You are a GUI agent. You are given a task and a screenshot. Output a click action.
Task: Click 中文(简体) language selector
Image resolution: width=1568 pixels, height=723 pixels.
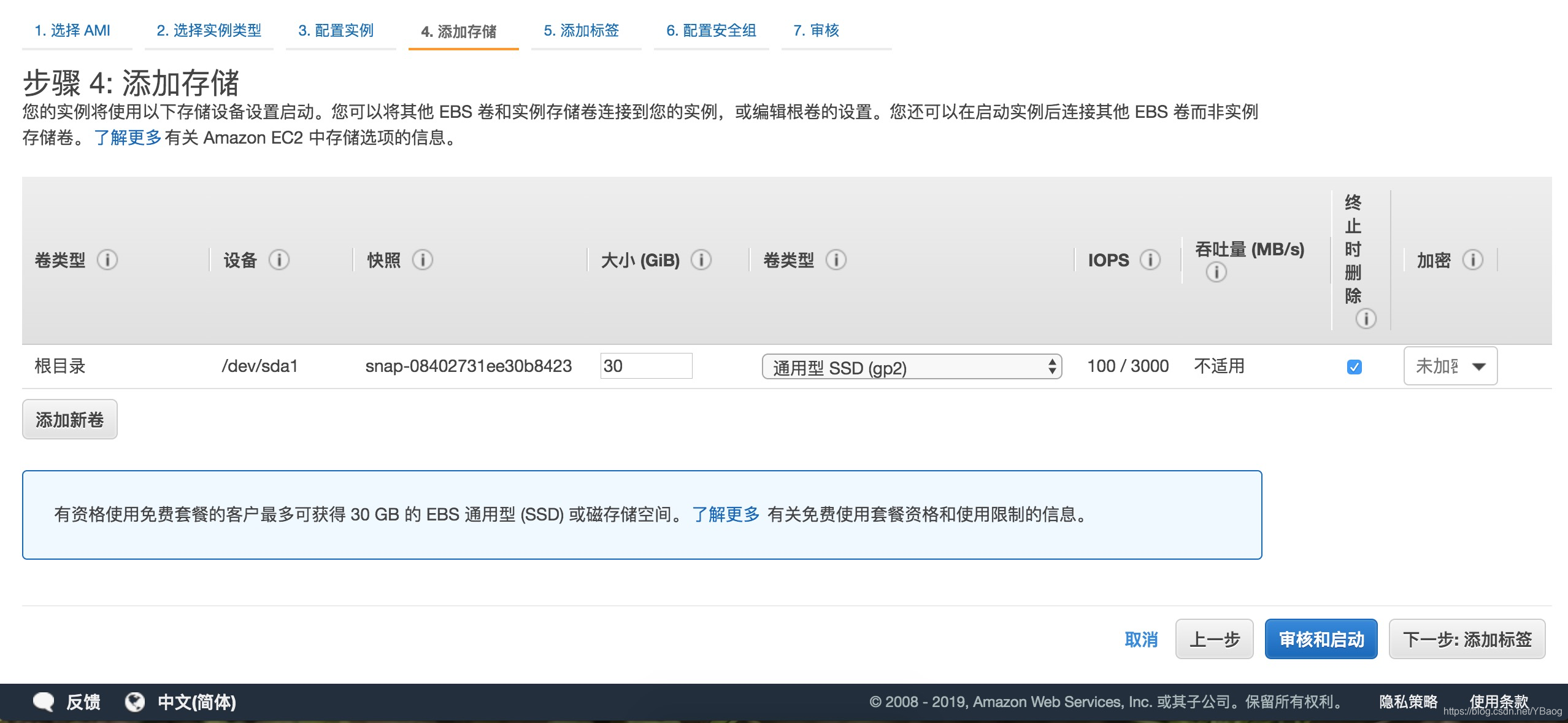point(197,702)
